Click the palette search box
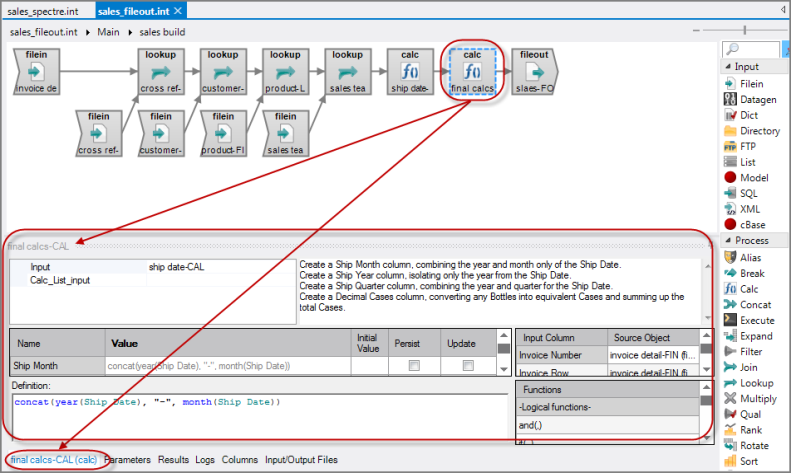Viewport: 791px width, 473px height. pos(751,49)
